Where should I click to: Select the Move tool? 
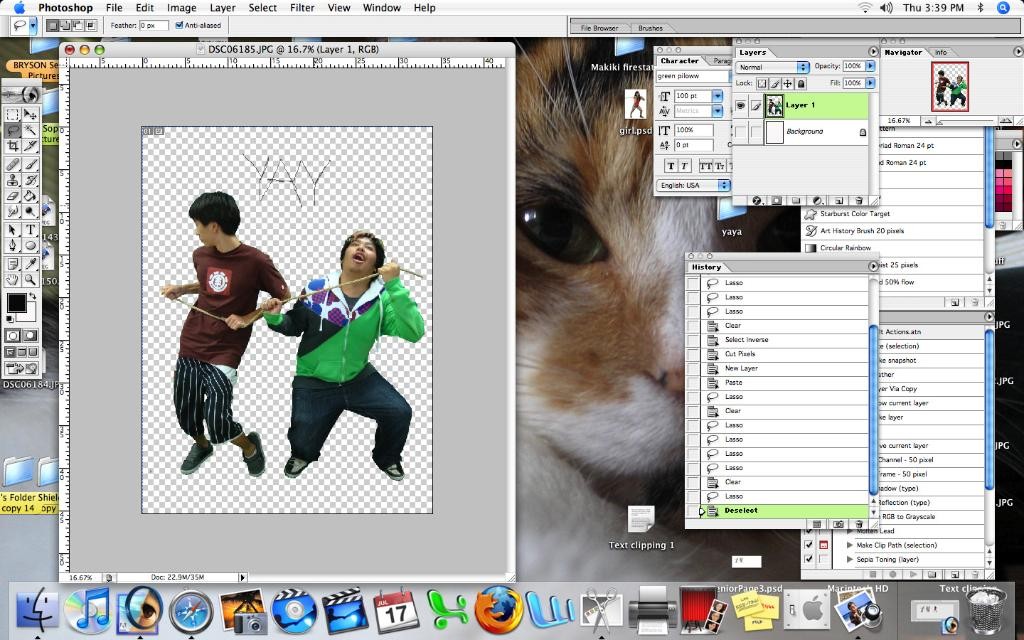[x=30, y=114]
